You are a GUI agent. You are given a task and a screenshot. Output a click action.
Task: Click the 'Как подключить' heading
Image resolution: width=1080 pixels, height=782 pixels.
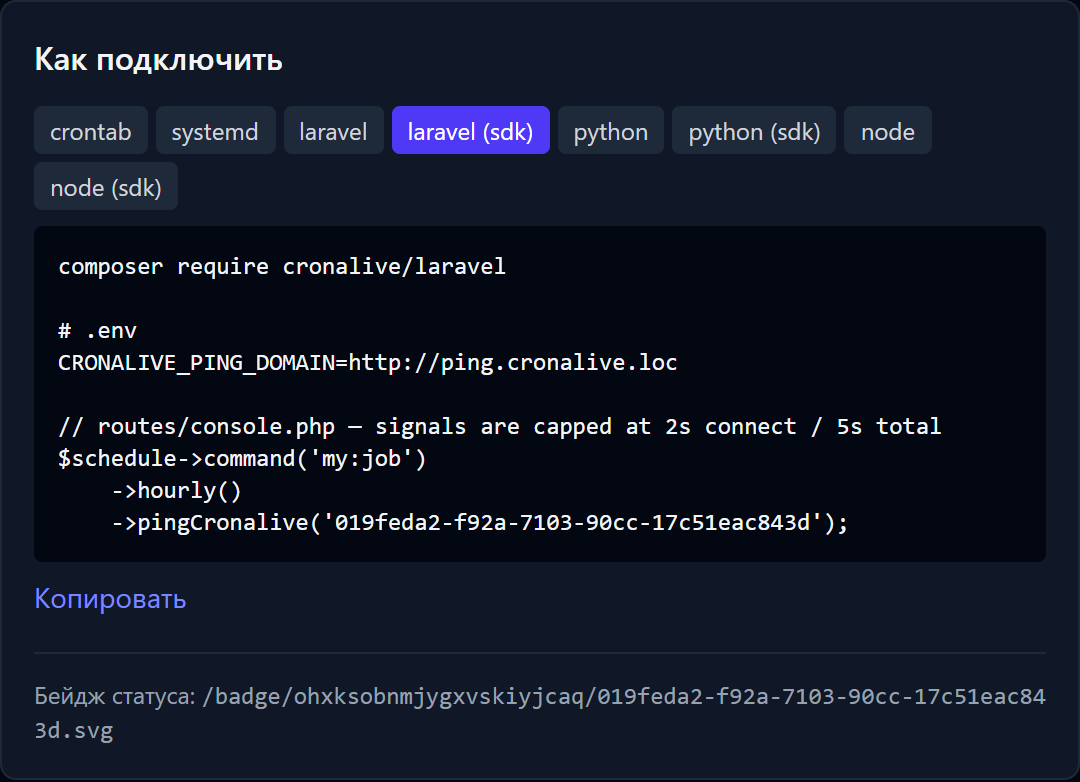(158, 60)
